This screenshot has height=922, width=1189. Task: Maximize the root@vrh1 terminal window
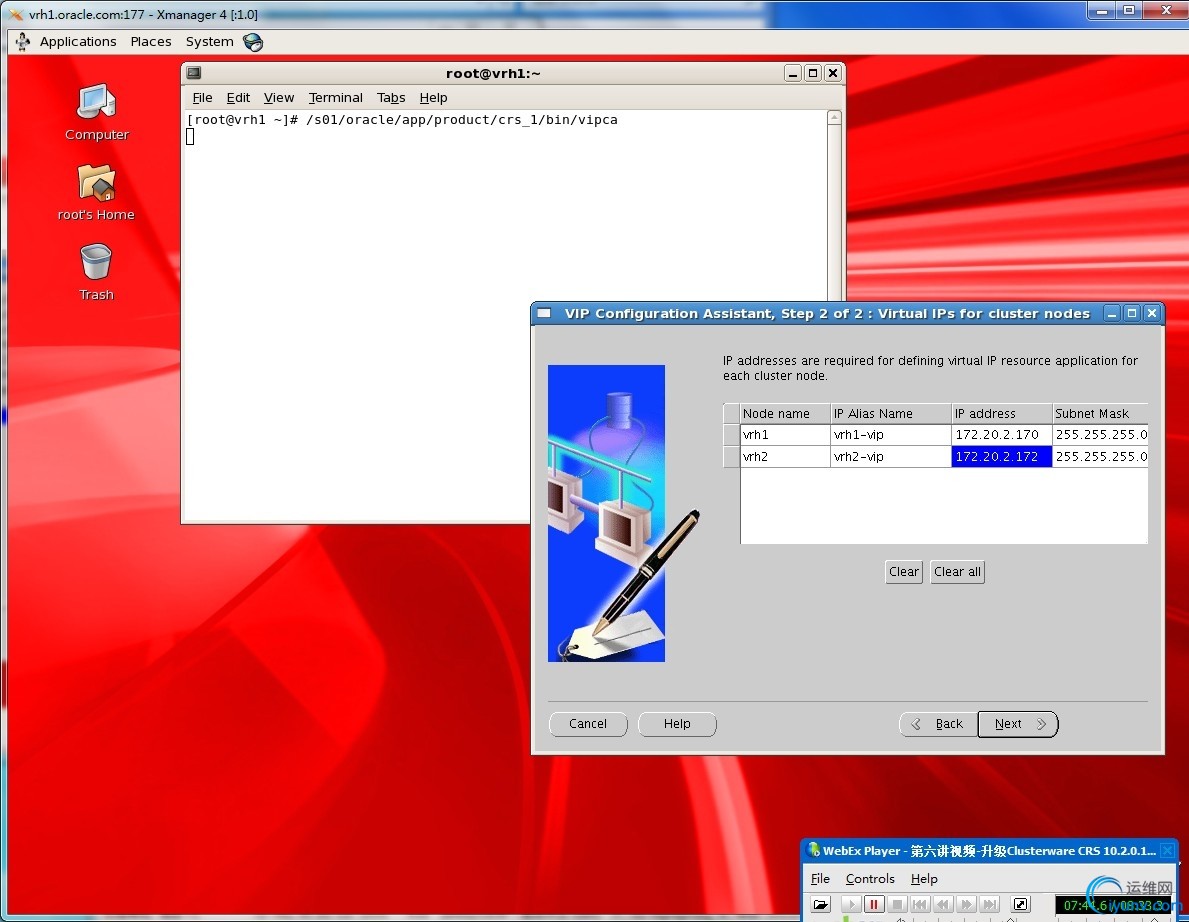pyautogui.click(x=813, y=73)
